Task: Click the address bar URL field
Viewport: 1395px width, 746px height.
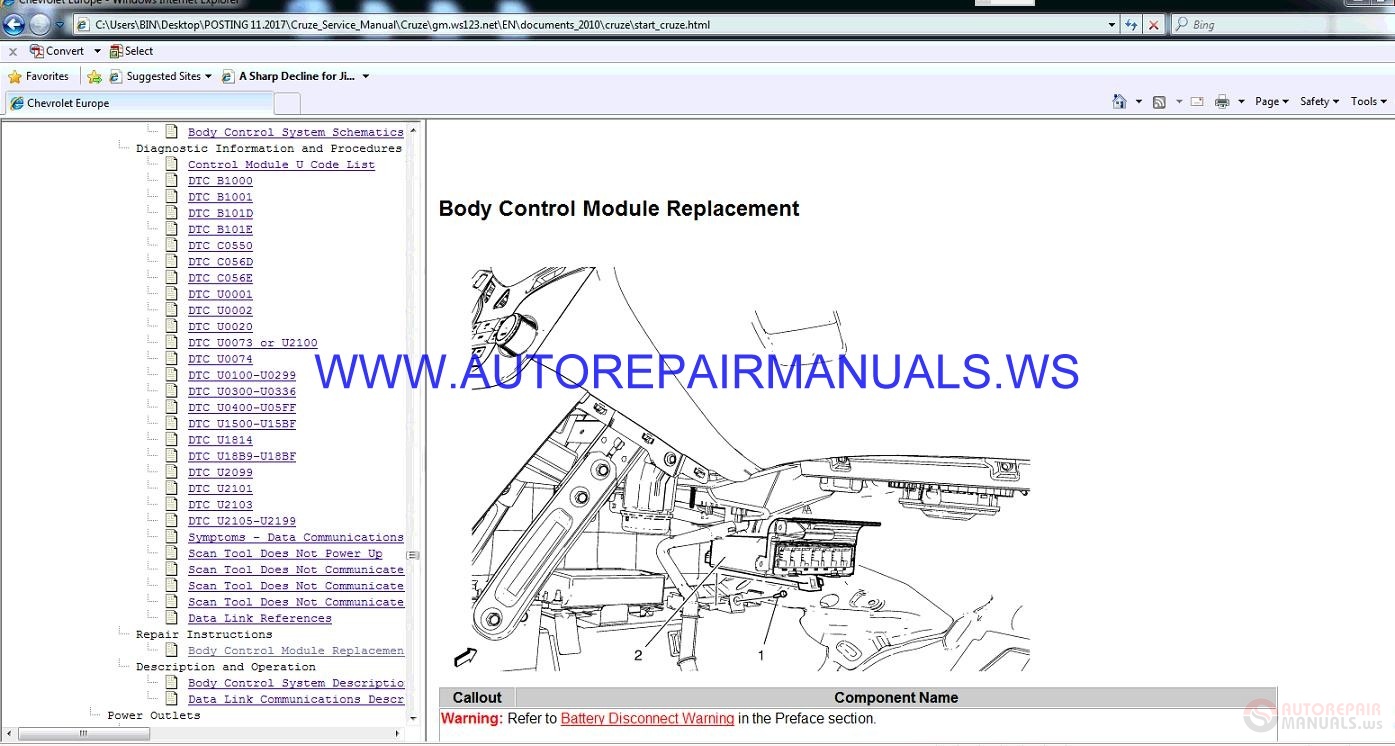Action: pyautogui.click(x=590, y=24)
